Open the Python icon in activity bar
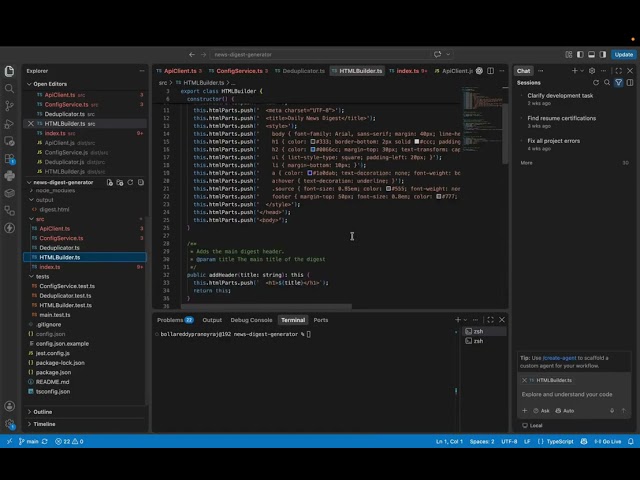The image size is (640, 480). (9, 176)
